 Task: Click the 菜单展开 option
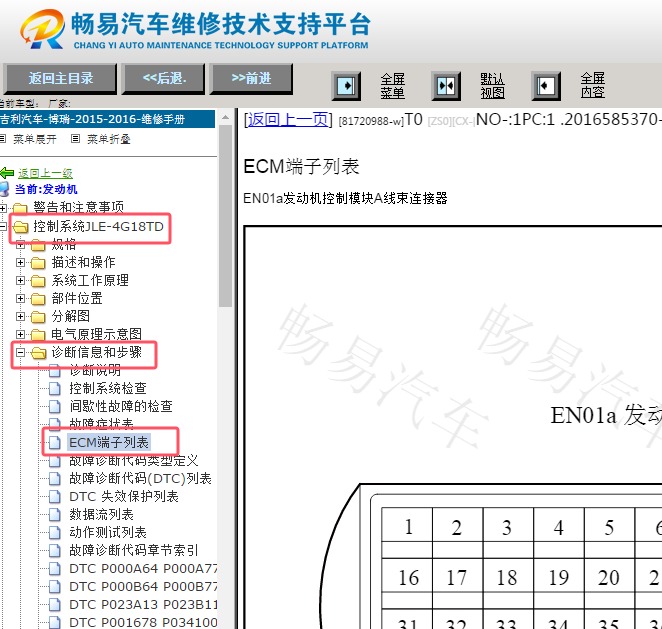point(35,139)
